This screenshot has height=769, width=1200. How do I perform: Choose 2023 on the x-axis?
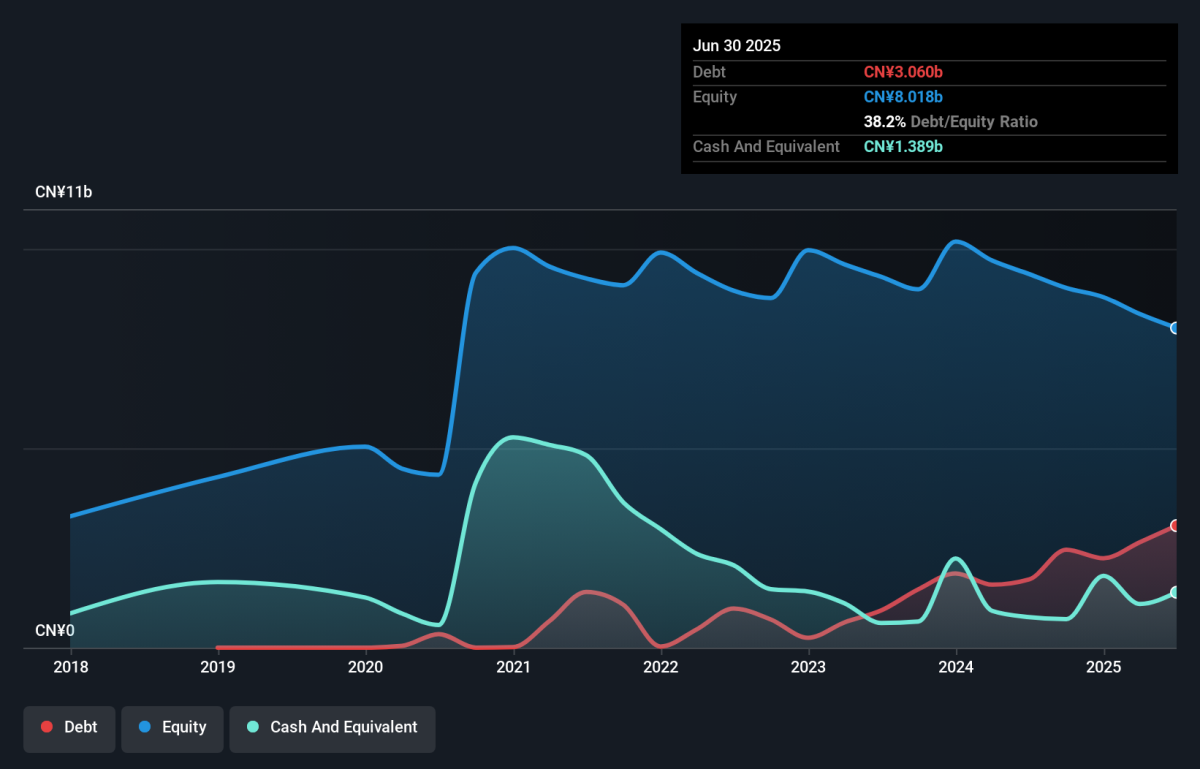pyautogui.click(x=808, y=667)
